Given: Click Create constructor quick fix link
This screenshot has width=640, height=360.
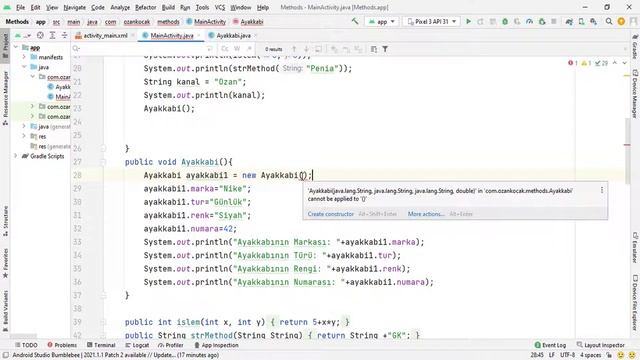Looking at the screenshot, I should [x=331, y=214].
